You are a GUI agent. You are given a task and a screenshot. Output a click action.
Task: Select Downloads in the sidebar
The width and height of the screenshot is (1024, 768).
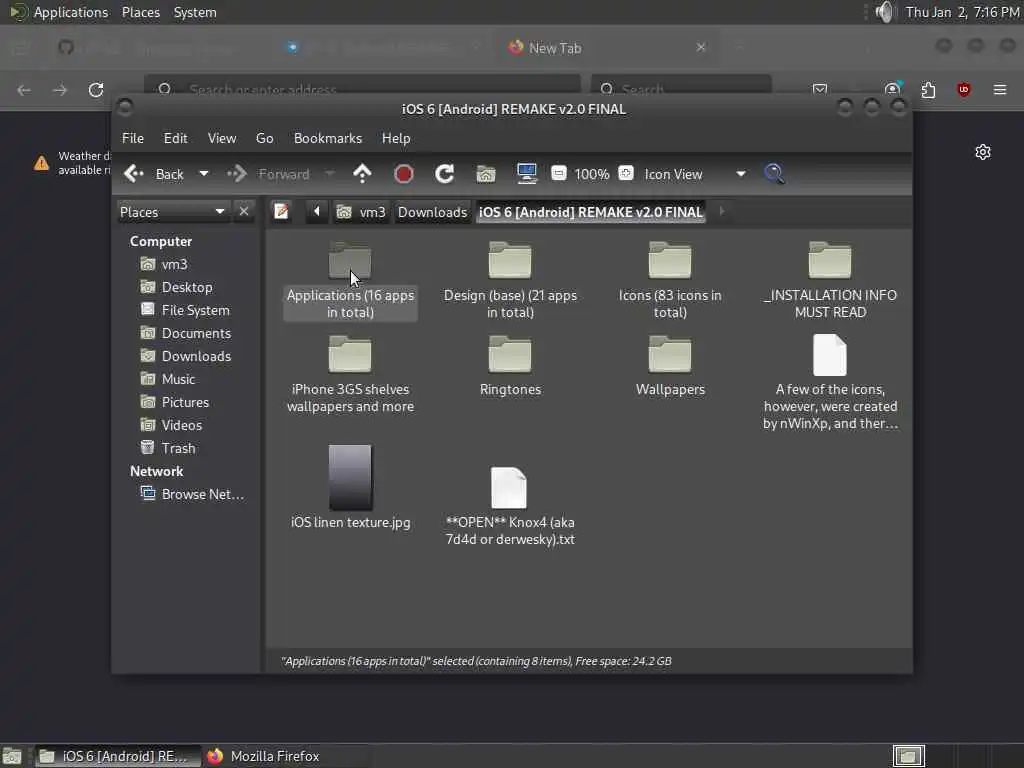click(186, 356)
